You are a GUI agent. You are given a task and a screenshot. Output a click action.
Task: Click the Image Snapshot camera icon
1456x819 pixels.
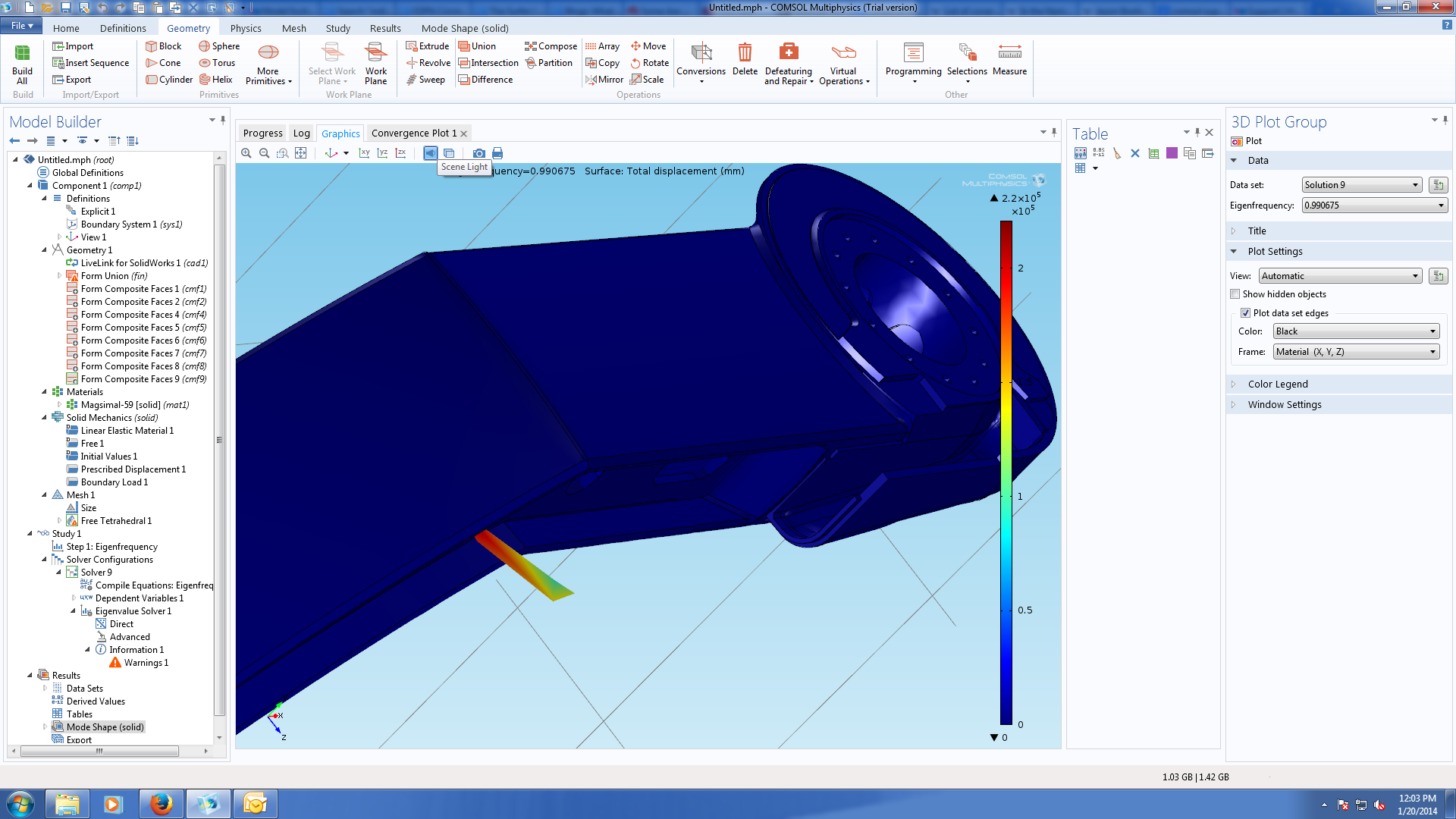(x=479, y=153)
